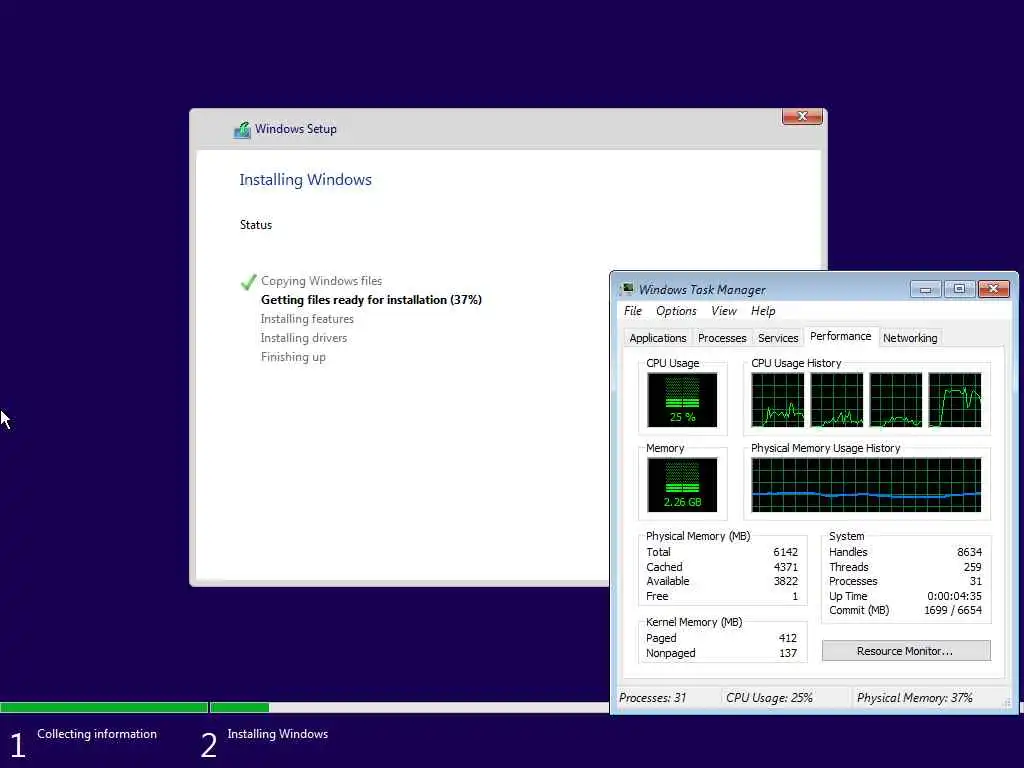Image resolution: width=1024 pixels, height=768 pixels.
Task: Click the System Processes row label in Task Manager
Action: point(853,581)
